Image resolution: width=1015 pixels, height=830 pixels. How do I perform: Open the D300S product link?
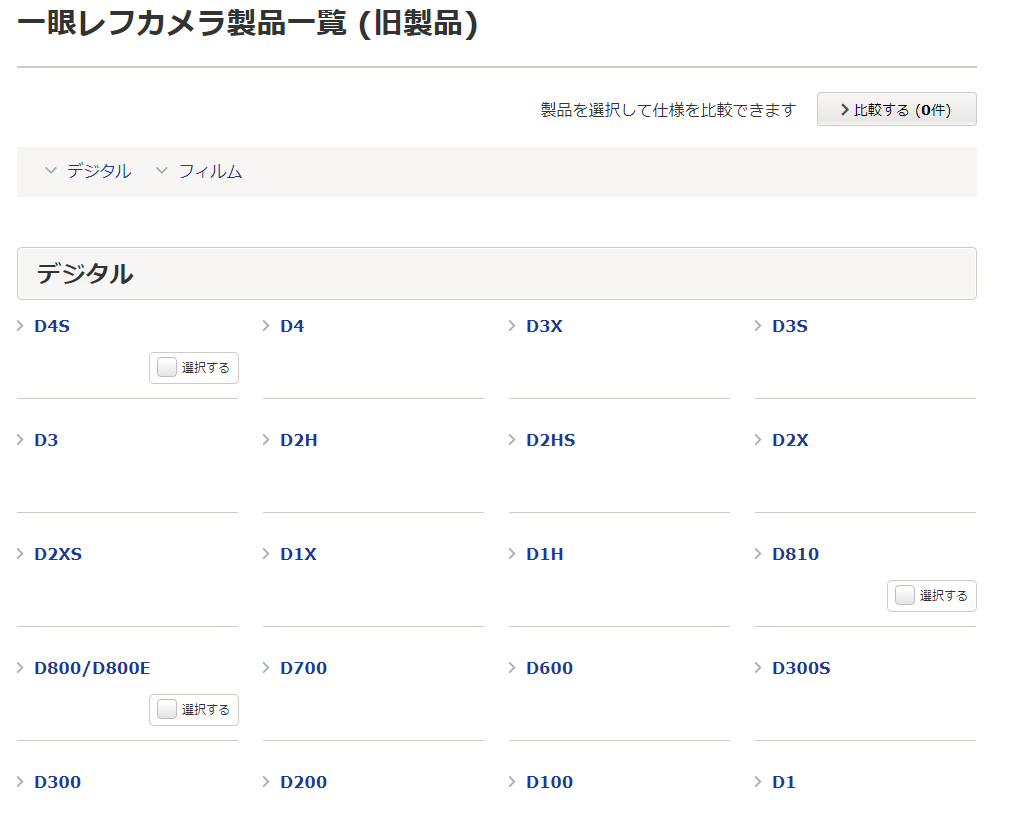tap(801, 668)
